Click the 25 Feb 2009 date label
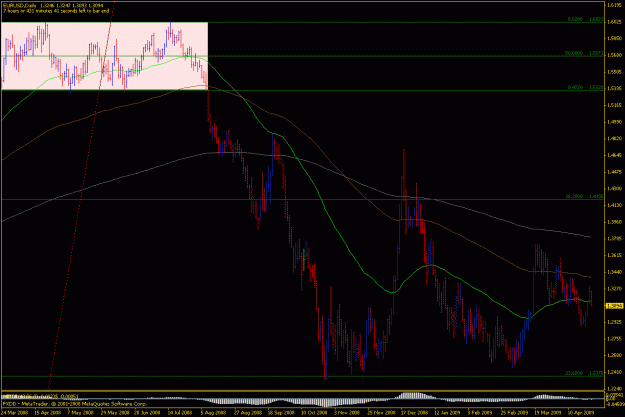 [515, 413]
